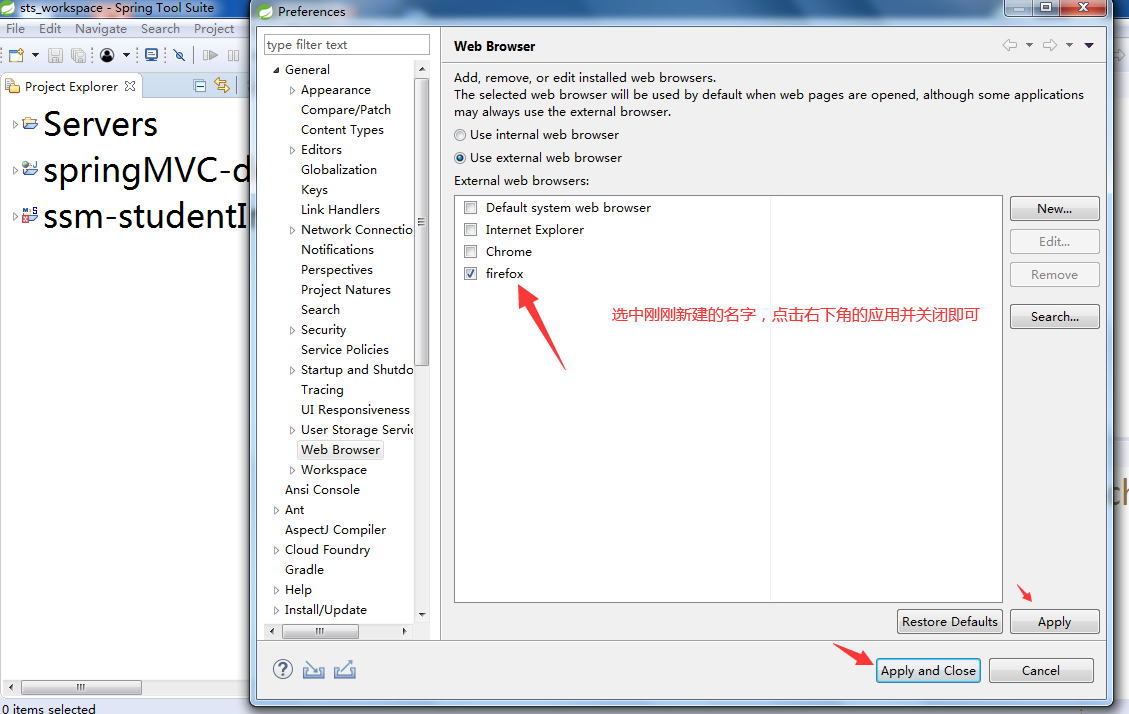Check Internet Explorer checkbox

click(470, 230)
